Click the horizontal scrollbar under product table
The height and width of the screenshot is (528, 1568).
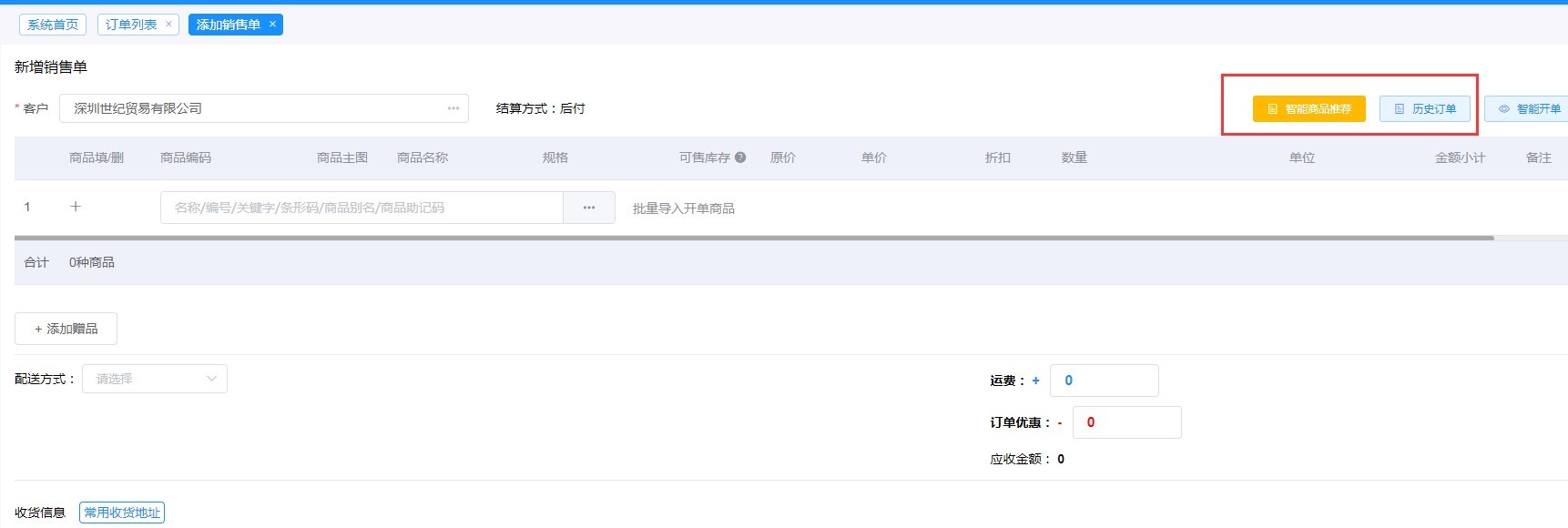pos(754,238)
